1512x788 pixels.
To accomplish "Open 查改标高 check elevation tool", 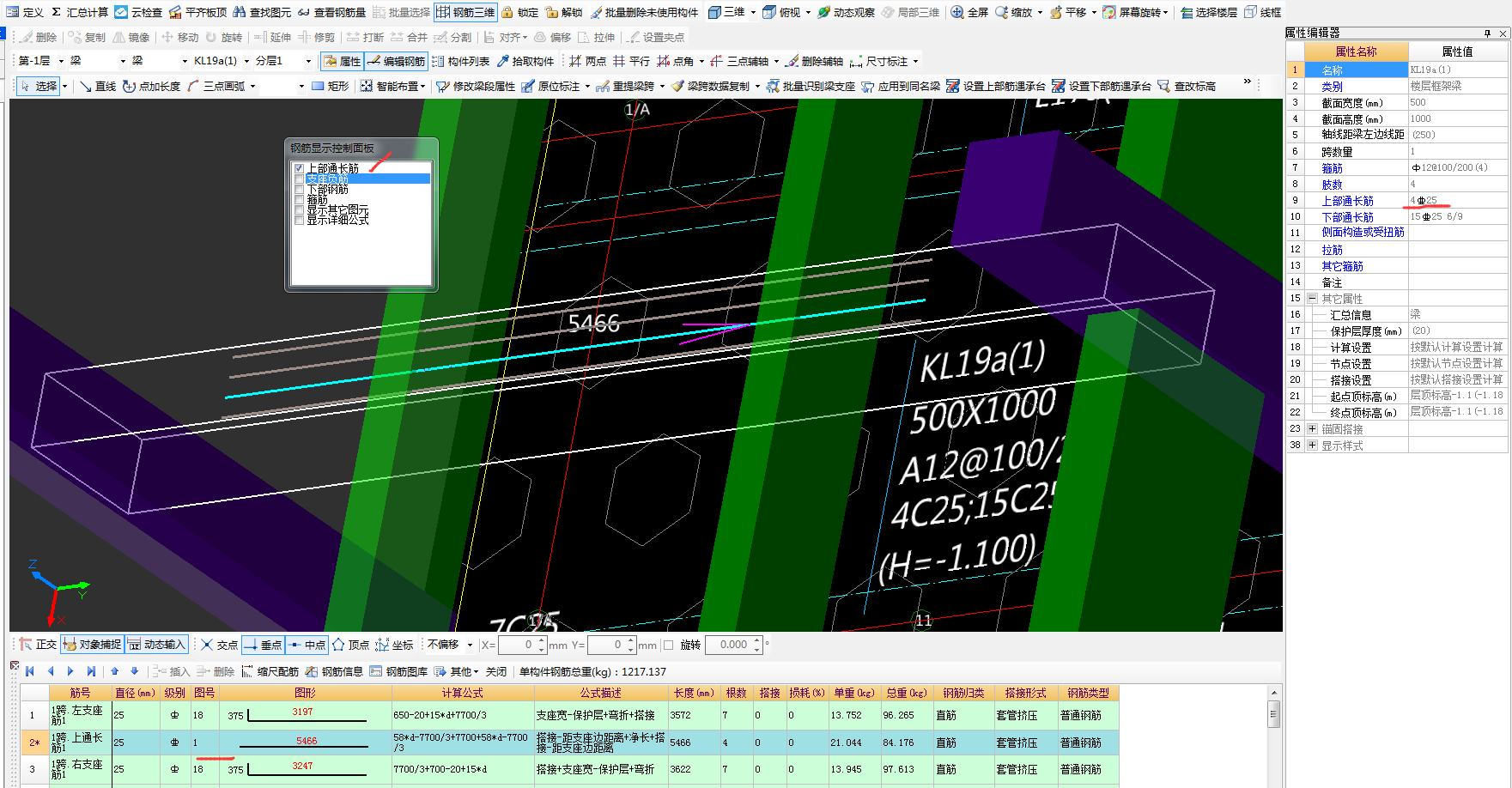I will 1187,86.
